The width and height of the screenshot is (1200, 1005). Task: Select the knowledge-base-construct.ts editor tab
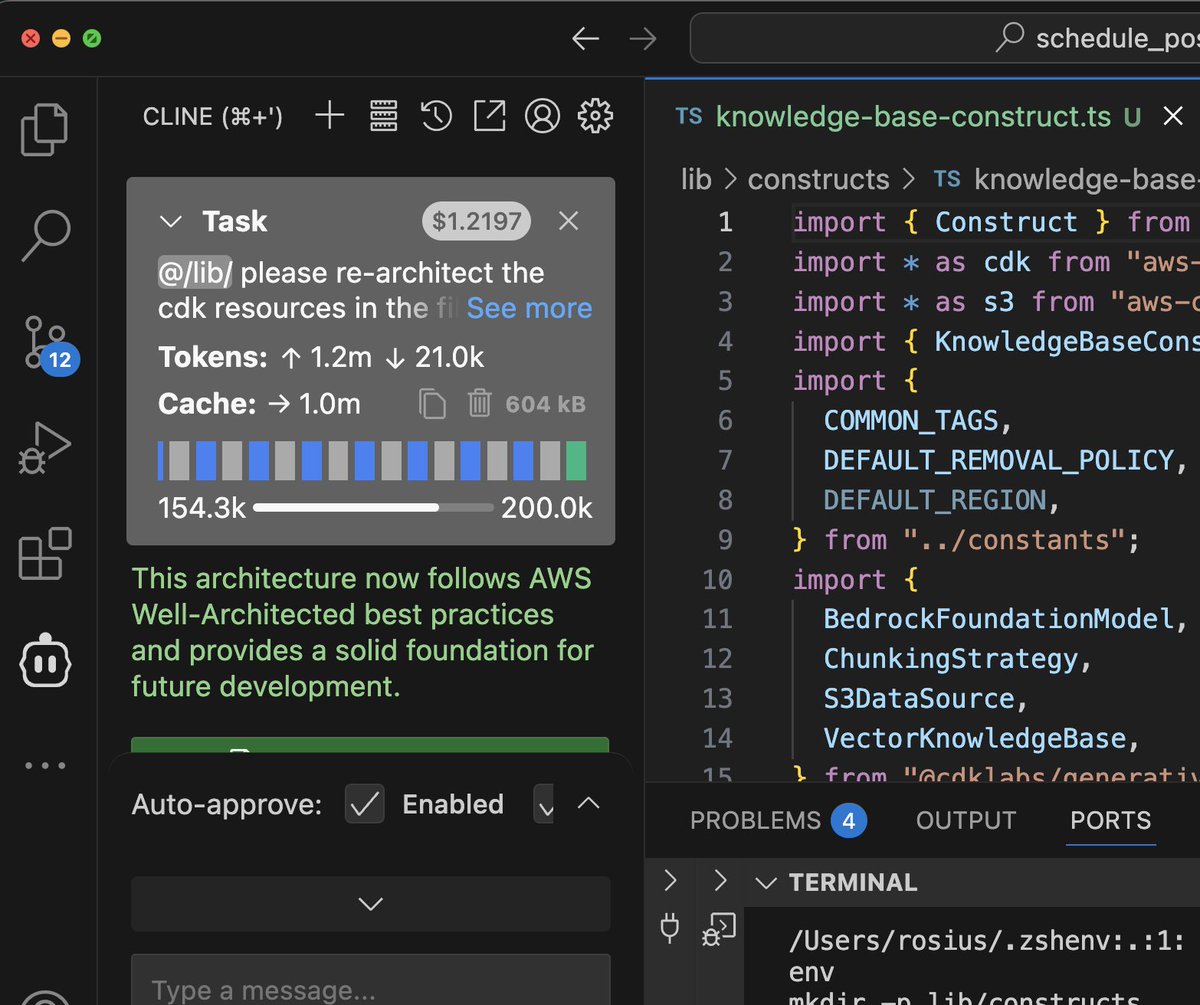point(912,117)
